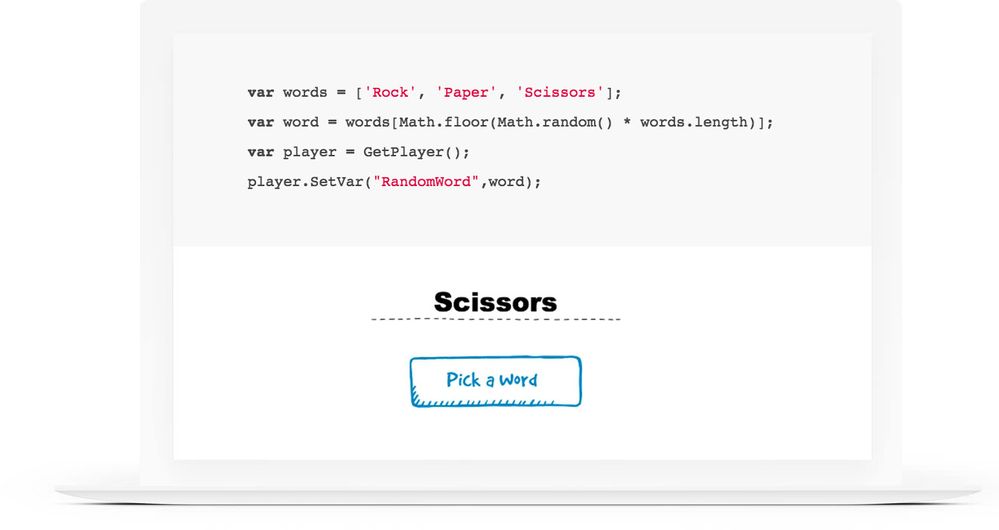Click the player variable in line three
This screenshot has height=530, width=999.
click(x=308, y=152)
